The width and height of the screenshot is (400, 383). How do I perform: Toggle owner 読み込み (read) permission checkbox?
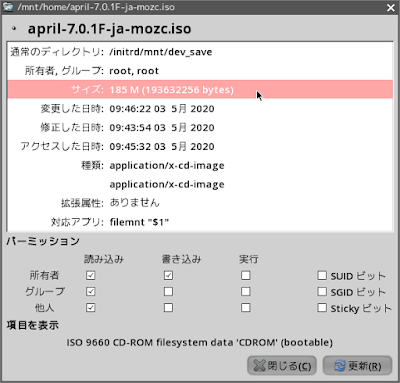[90, 275]
